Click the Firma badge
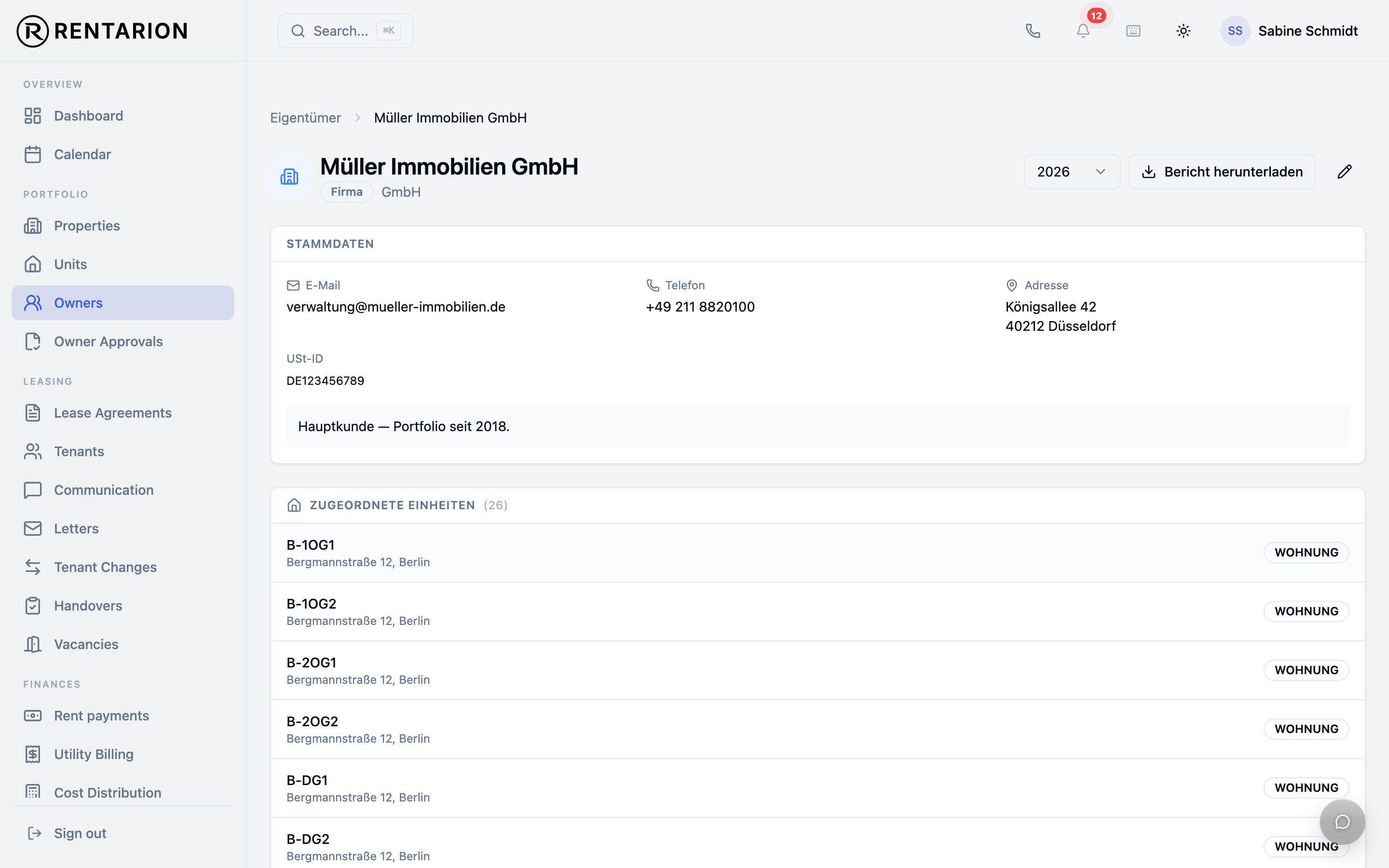This screenshot has width=1389, height=868. click(347, 192)
